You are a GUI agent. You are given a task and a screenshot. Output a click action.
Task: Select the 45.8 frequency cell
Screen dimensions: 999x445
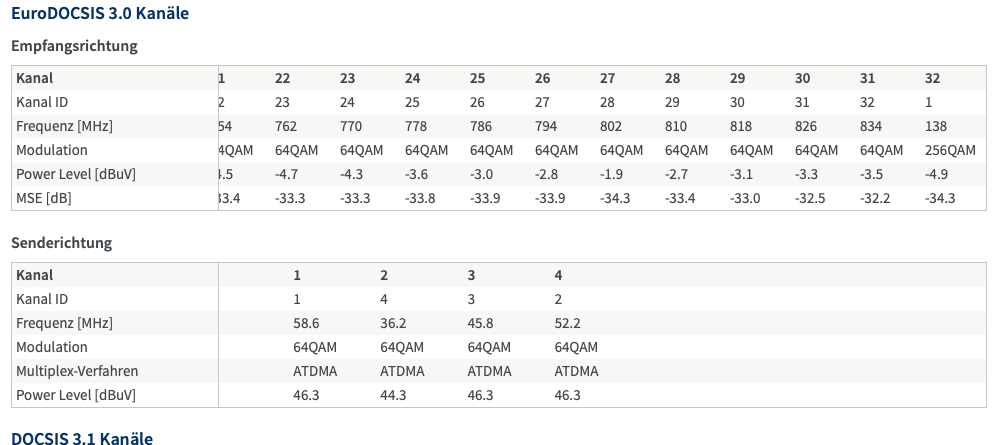[x=481, y=323]
